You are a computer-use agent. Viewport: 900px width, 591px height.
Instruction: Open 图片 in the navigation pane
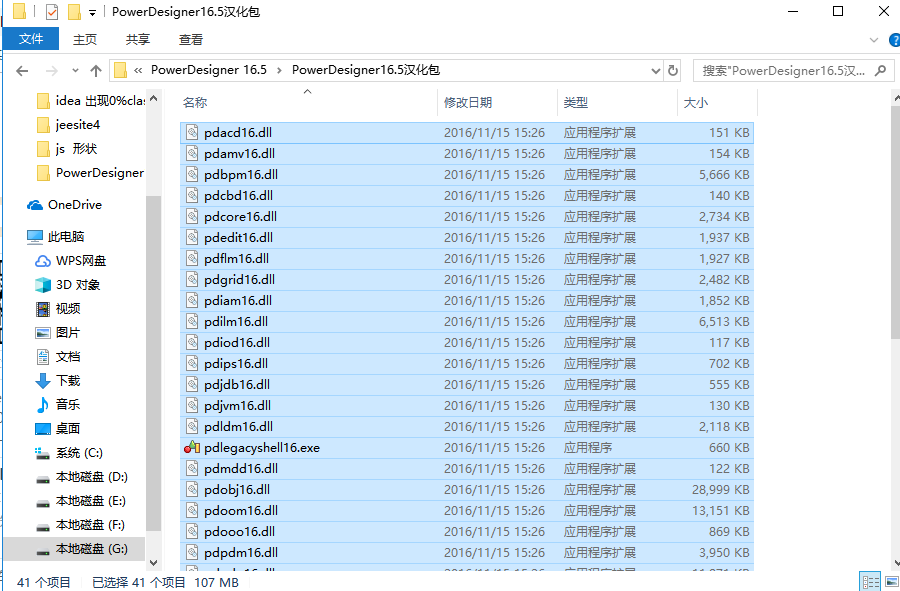pyautogui.click(x=57, y=333)
